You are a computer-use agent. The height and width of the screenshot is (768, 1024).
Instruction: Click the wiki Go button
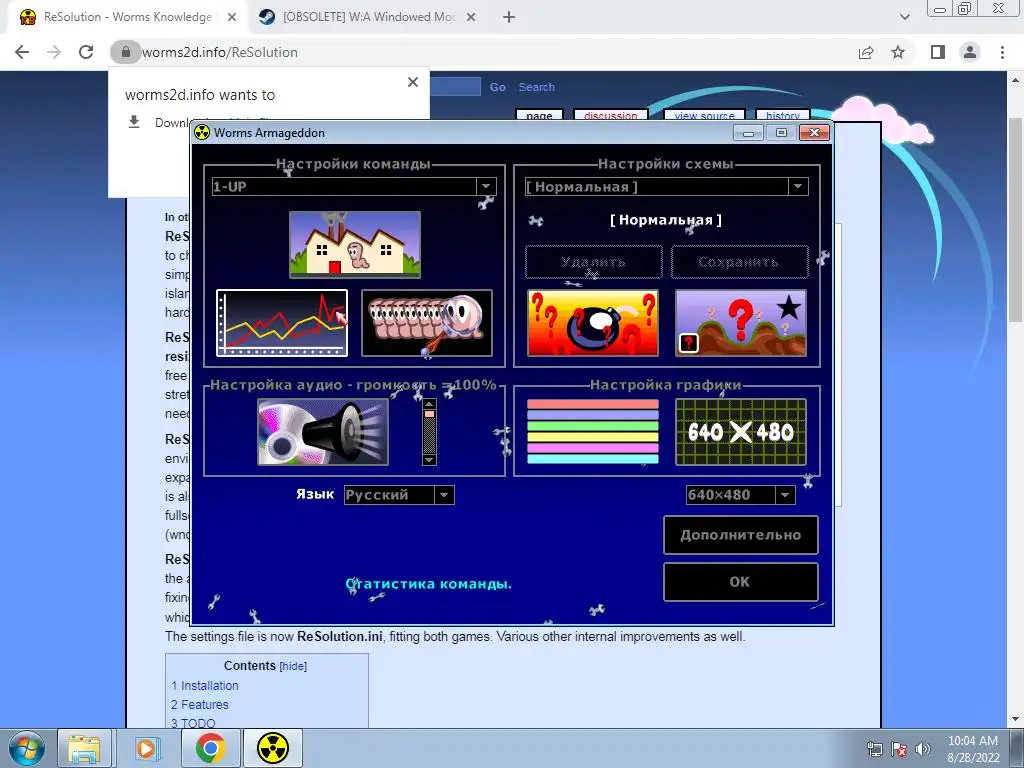(498, 87)
